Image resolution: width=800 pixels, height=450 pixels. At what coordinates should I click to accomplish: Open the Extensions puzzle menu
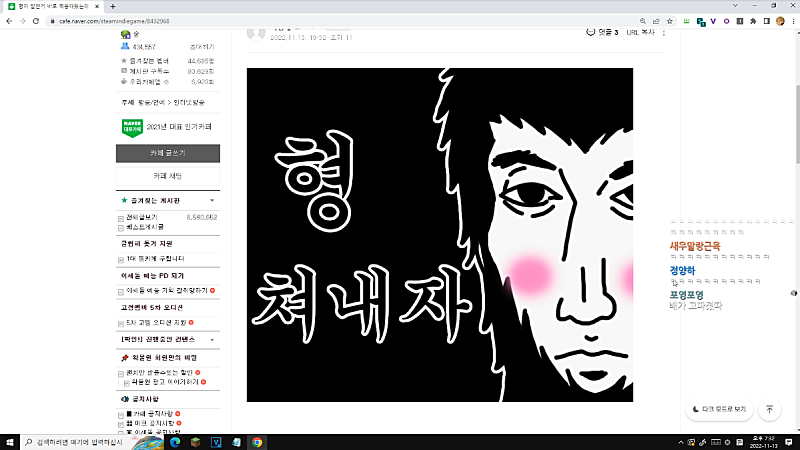[753, 21]
